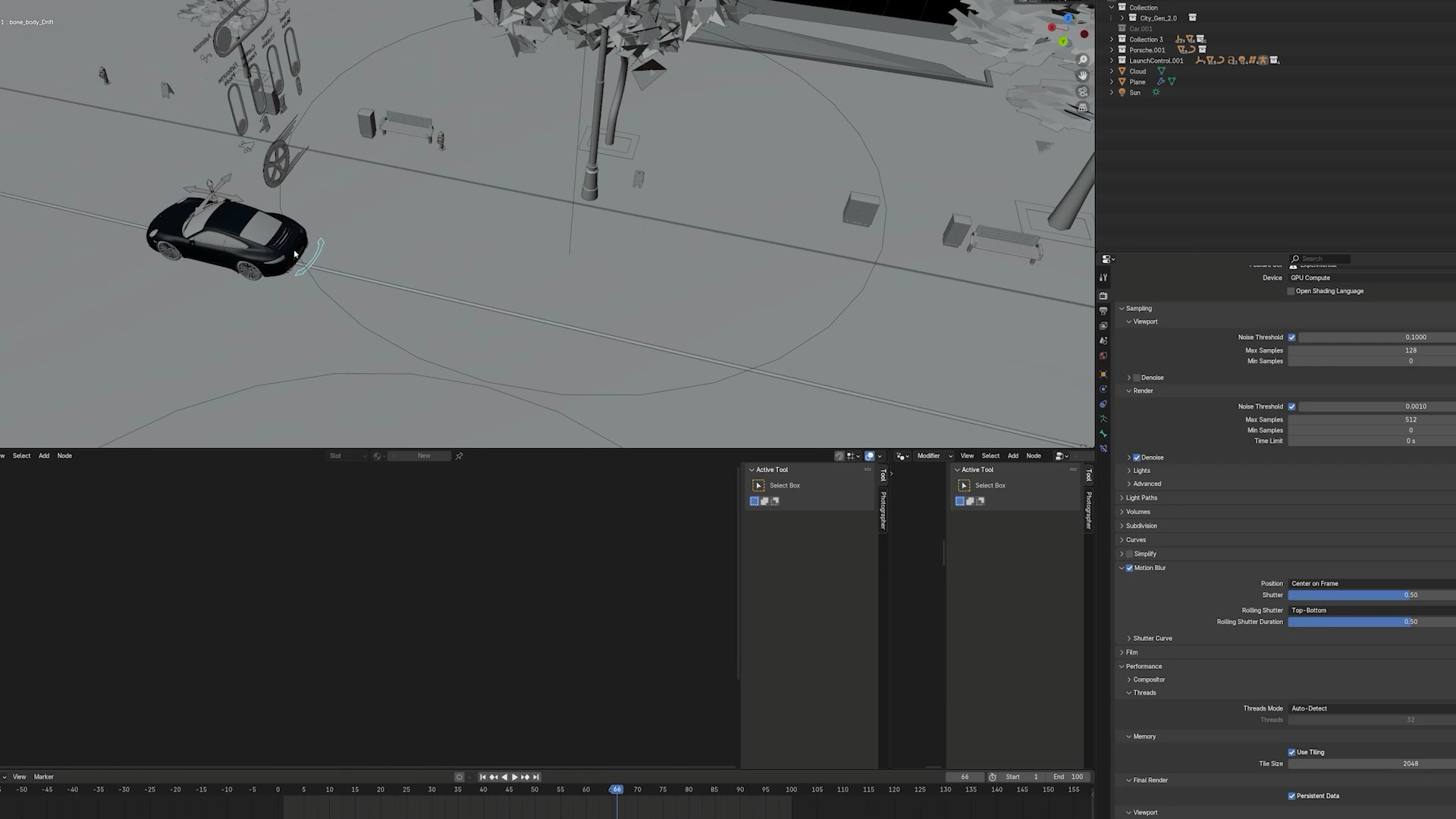This screenshot has height=819, width=1456.
Task: Play the animation forward
Action: click(x=515, y=777)
